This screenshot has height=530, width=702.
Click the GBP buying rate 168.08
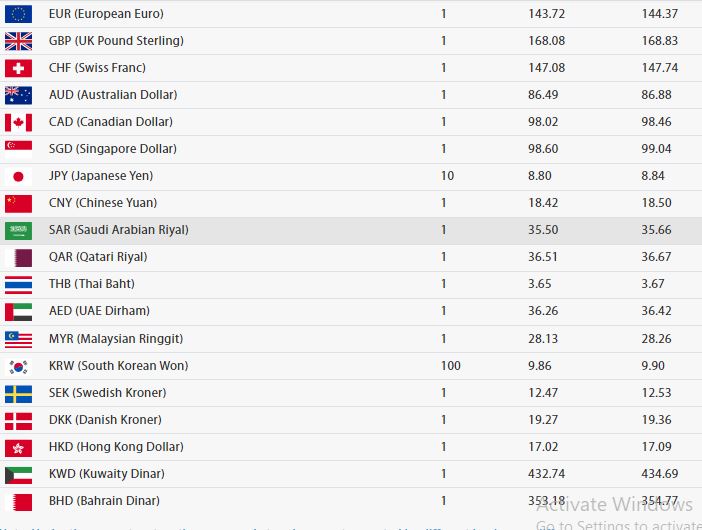point(546,41)
